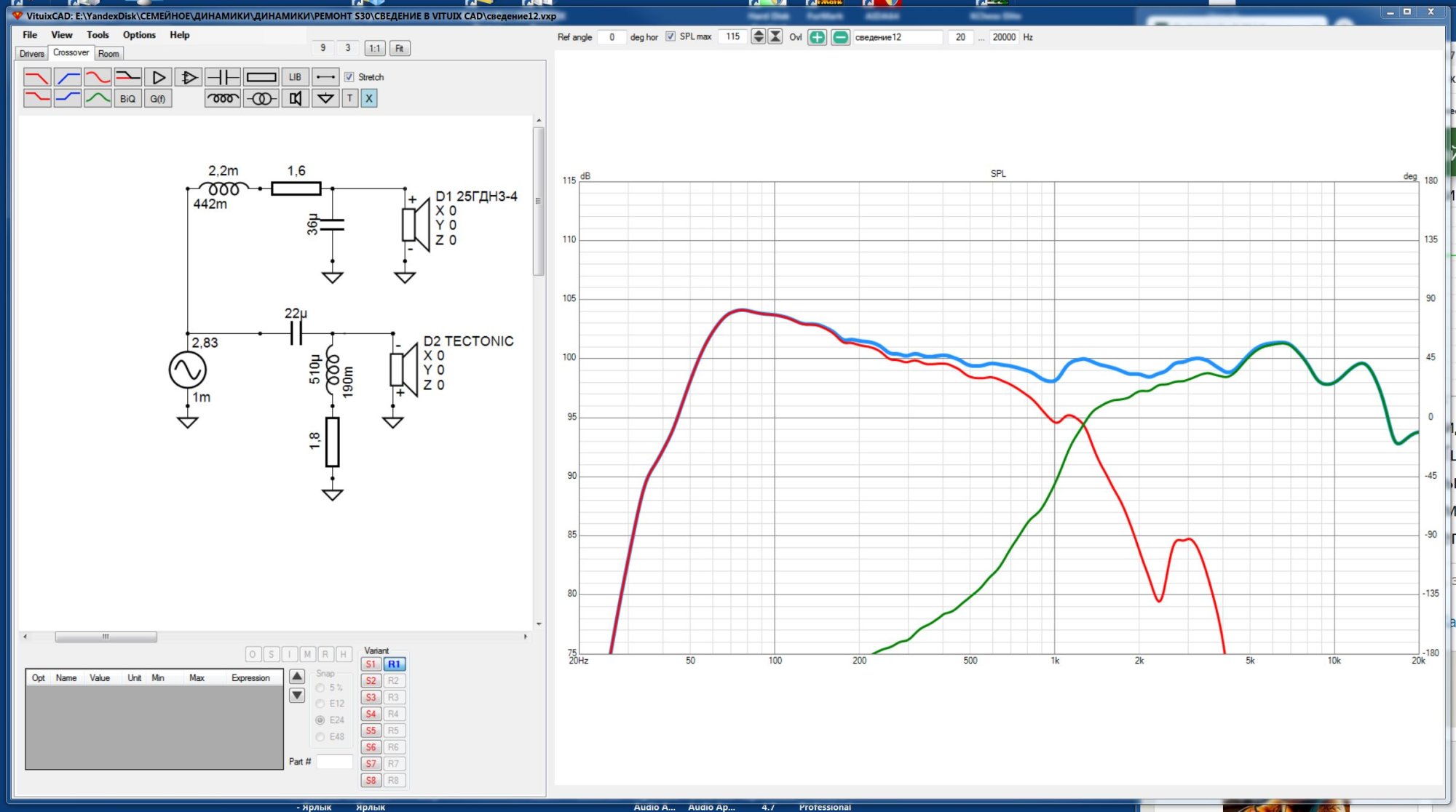Screen dimensions: 1456x812
Task: Switch to the Drivers tab
Action: 31,54
